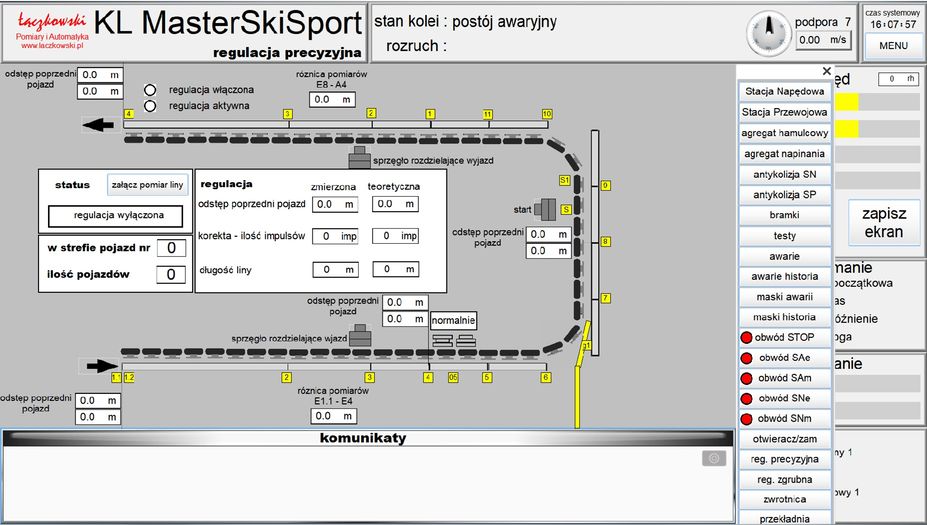Click yellow marker 05 on lower track
This screenshot has height=525, width=927.
click(x=453, y=377)
